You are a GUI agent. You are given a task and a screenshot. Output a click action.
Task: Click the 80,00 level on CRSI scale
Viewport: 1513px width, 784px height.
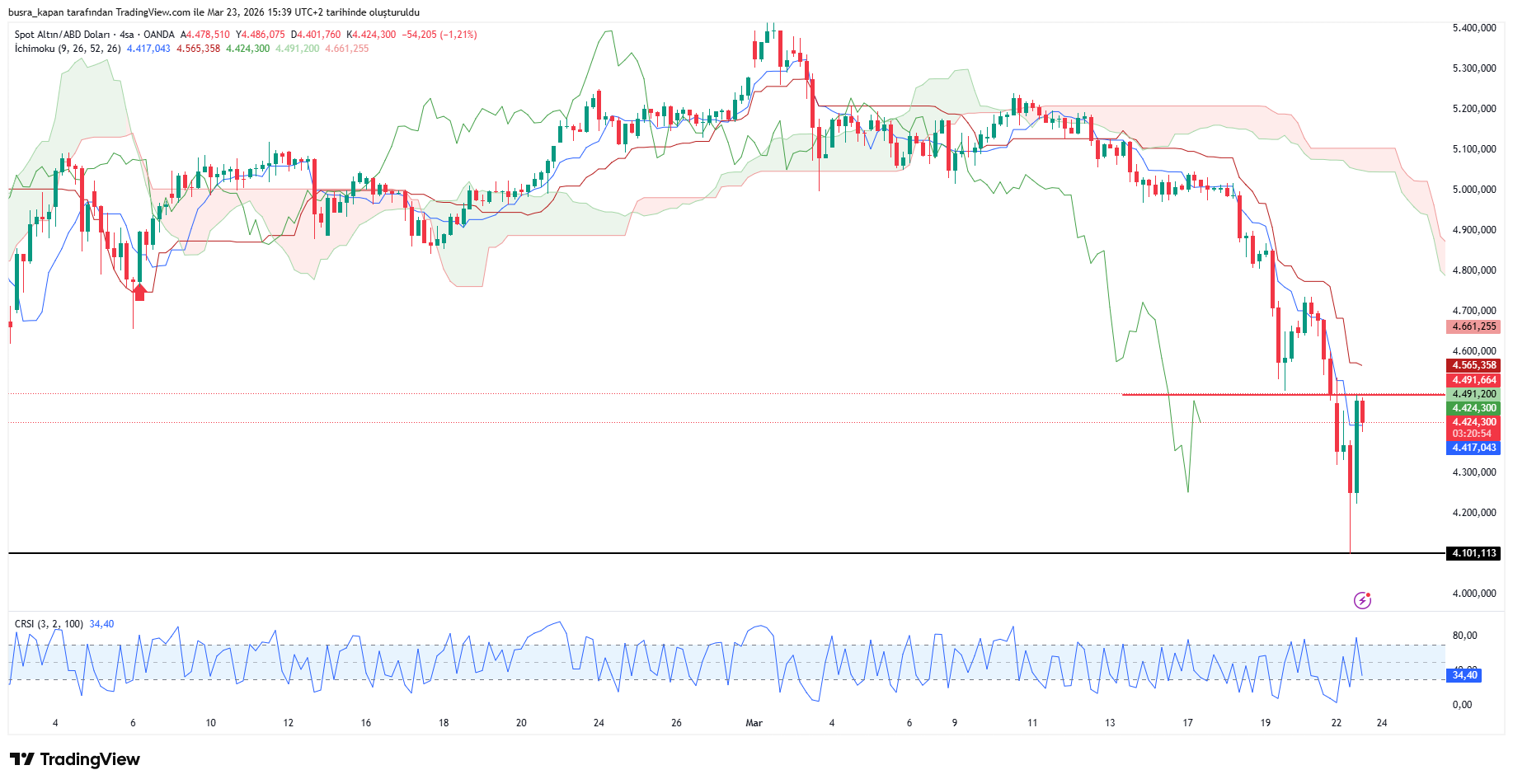coord(1464,636)
